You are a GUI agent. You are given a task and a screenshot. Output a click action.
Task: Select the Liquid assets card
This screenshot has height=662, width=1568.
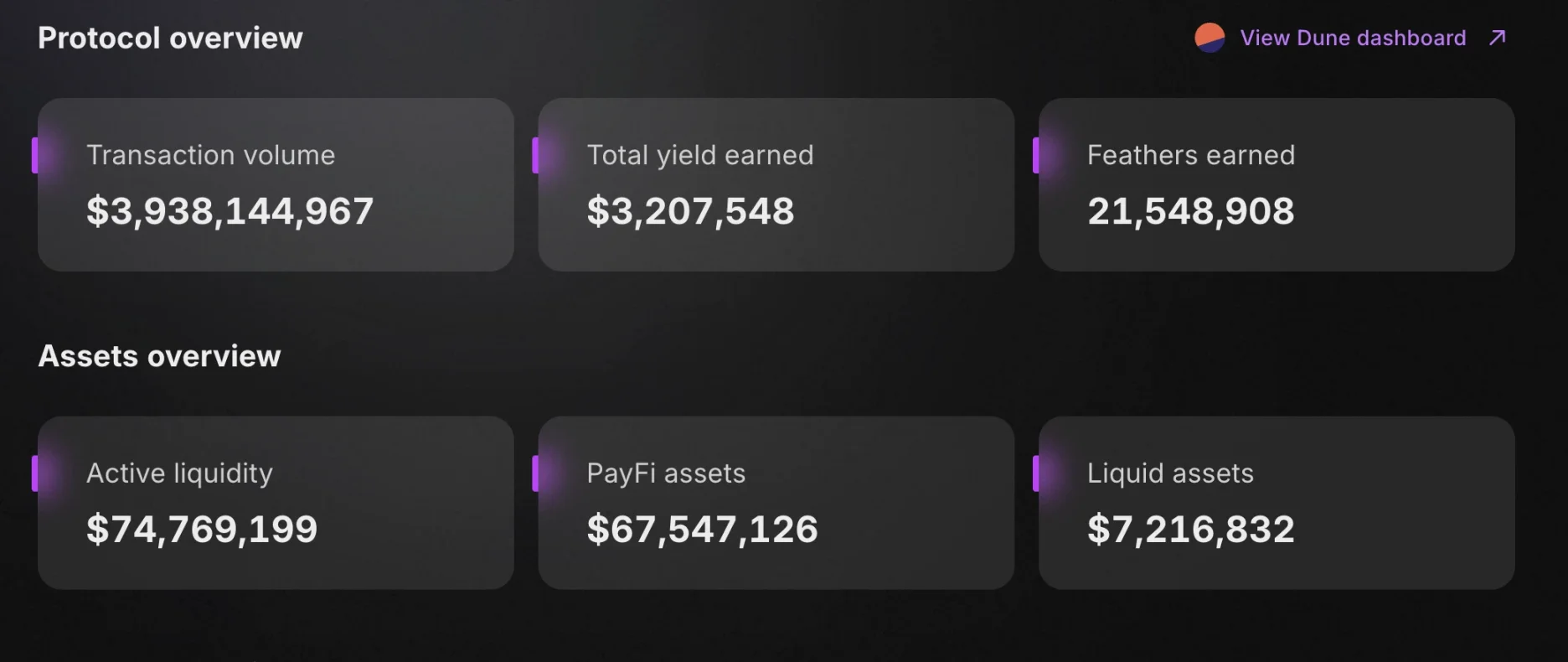tap(1276, 503)
